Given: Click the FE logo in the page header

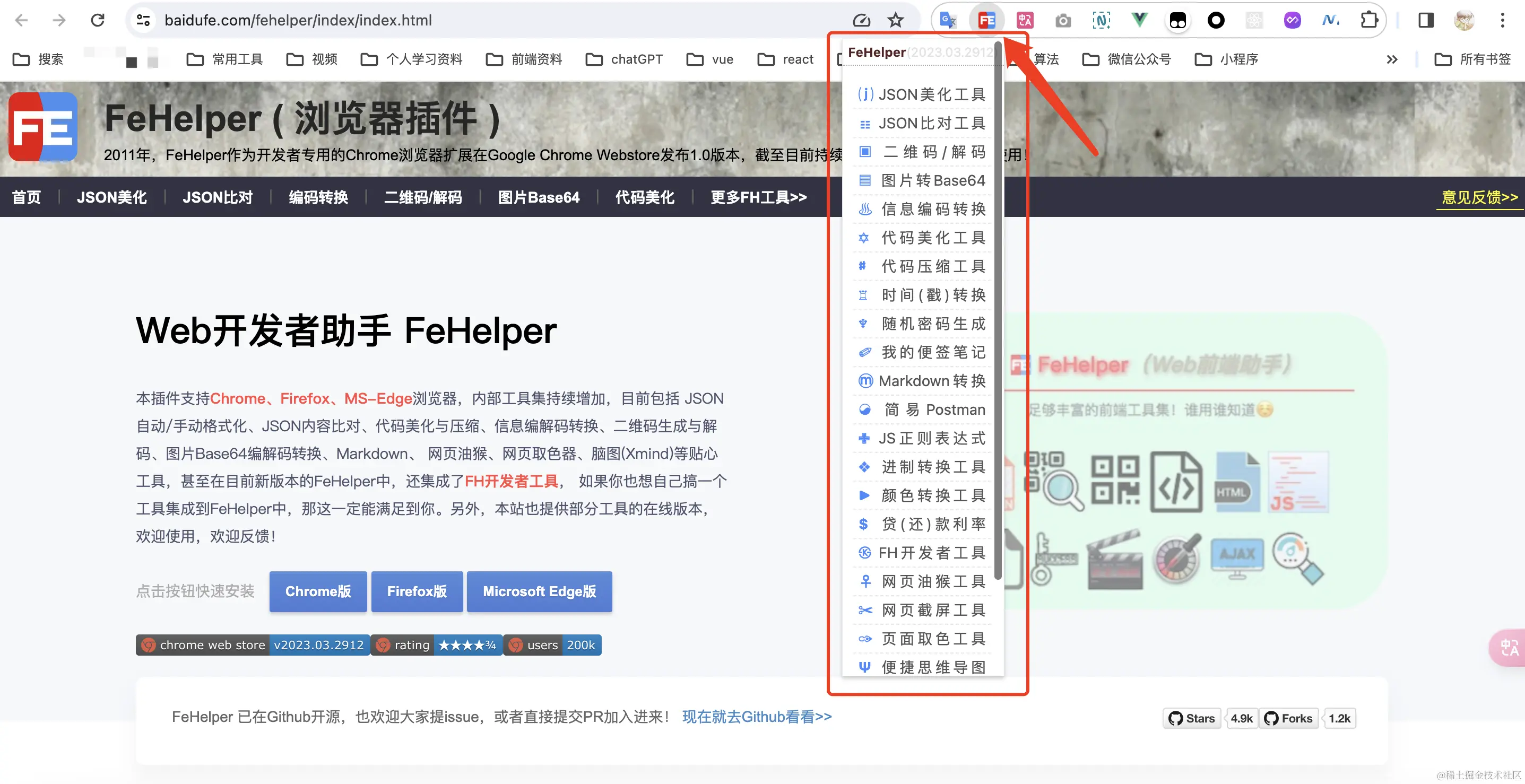Looking at the screenshot, I should point(42,126).
